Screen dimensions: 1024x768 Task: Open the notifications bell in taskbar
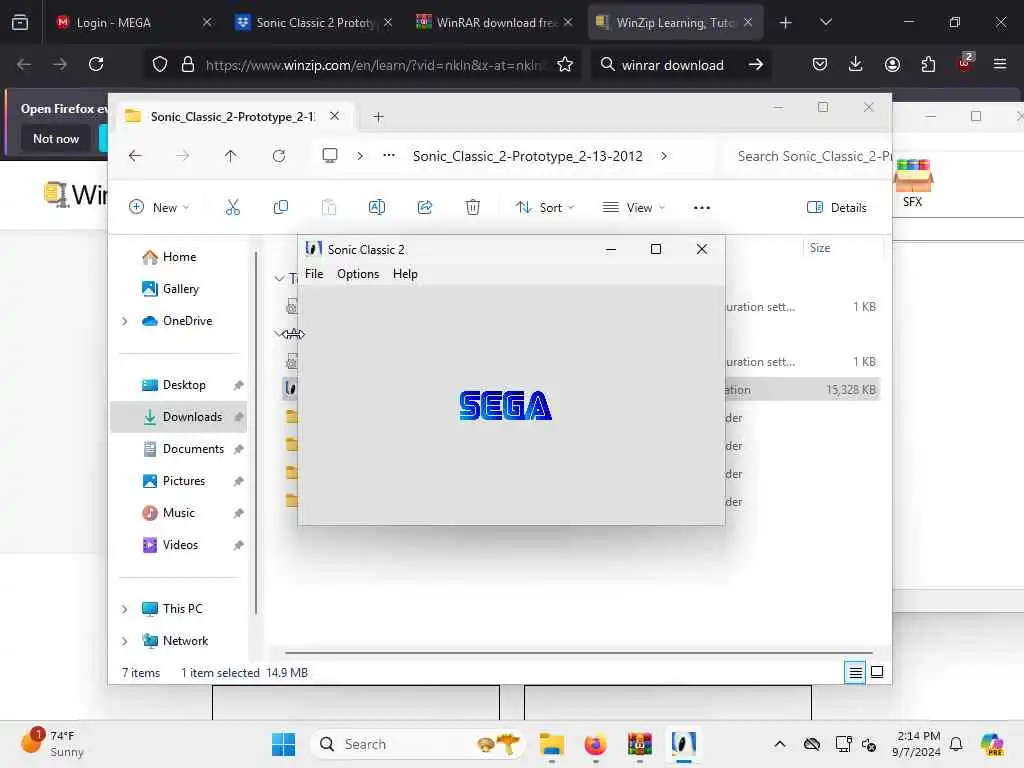tap(956, 744)
